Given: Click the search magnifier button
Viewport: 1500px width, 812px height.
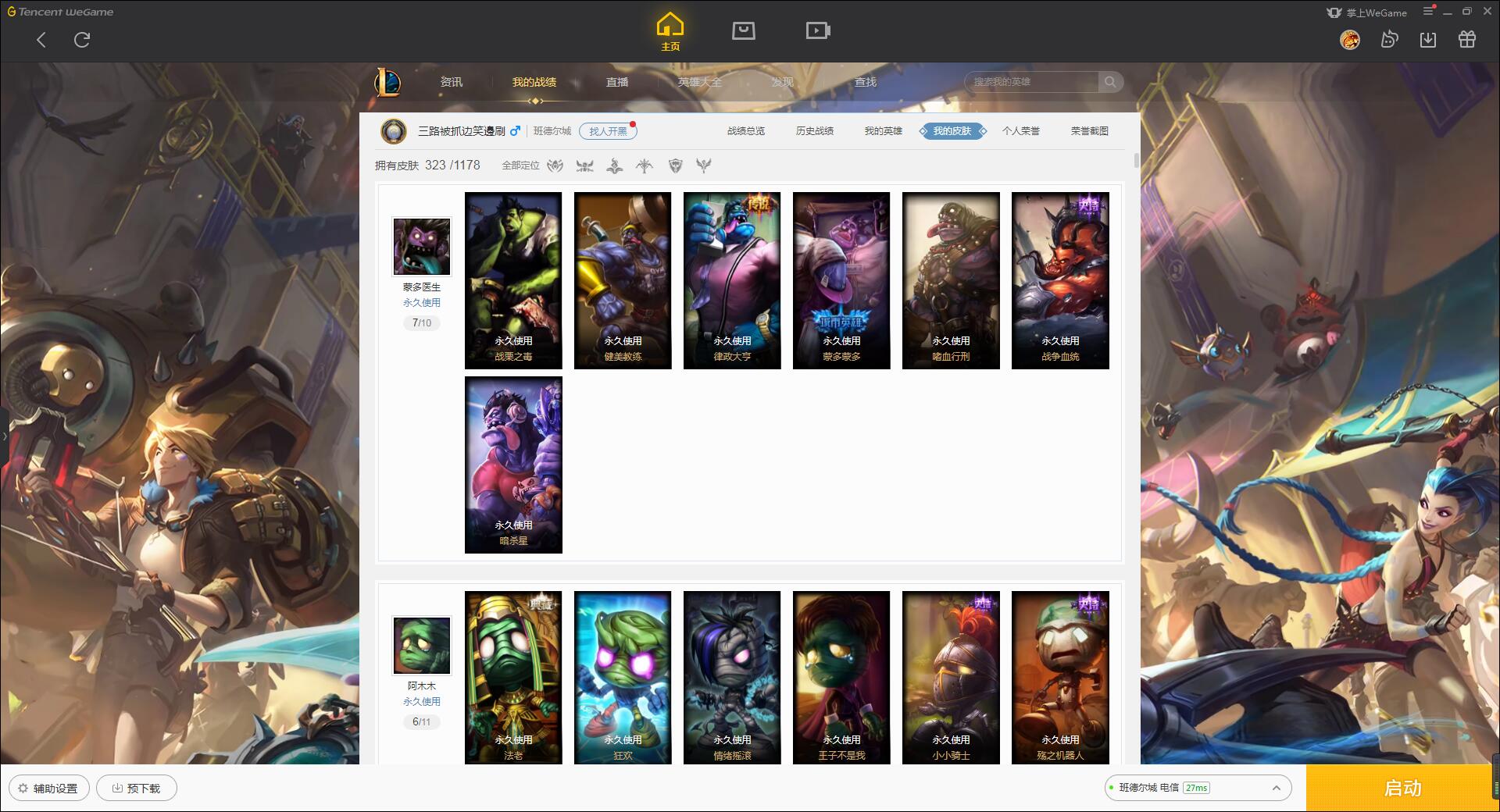Looking at the screenshot, I should 1110,82.
